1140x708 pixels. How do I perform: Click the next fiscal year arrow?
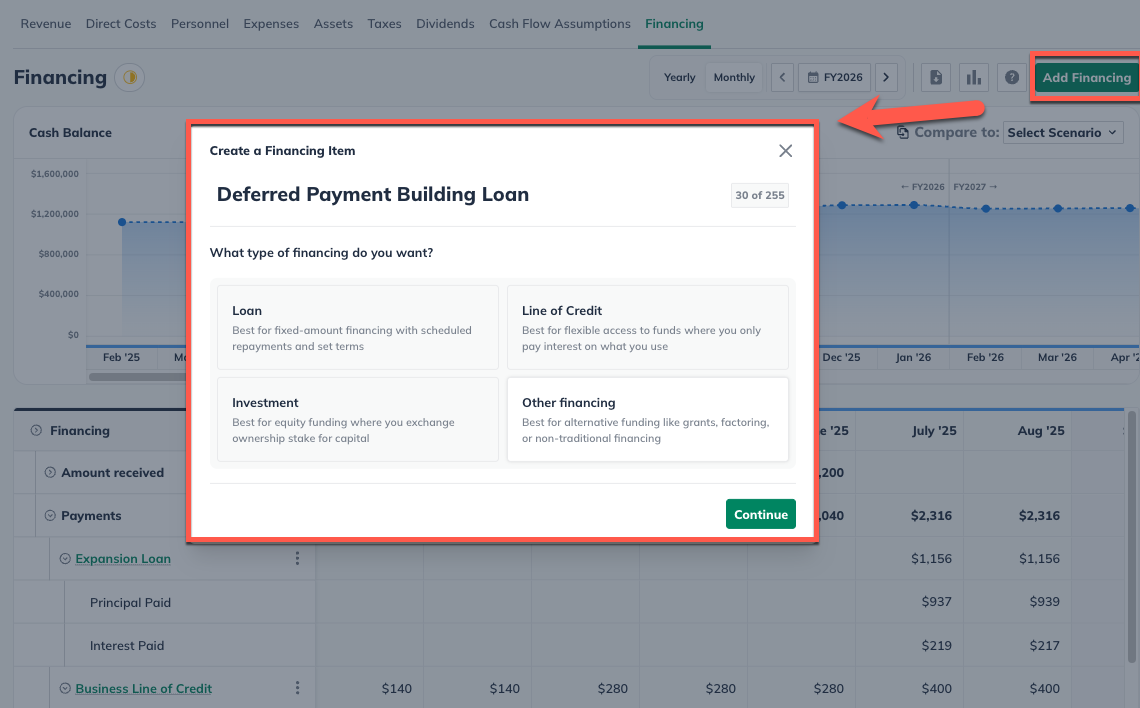click(886, 77)
